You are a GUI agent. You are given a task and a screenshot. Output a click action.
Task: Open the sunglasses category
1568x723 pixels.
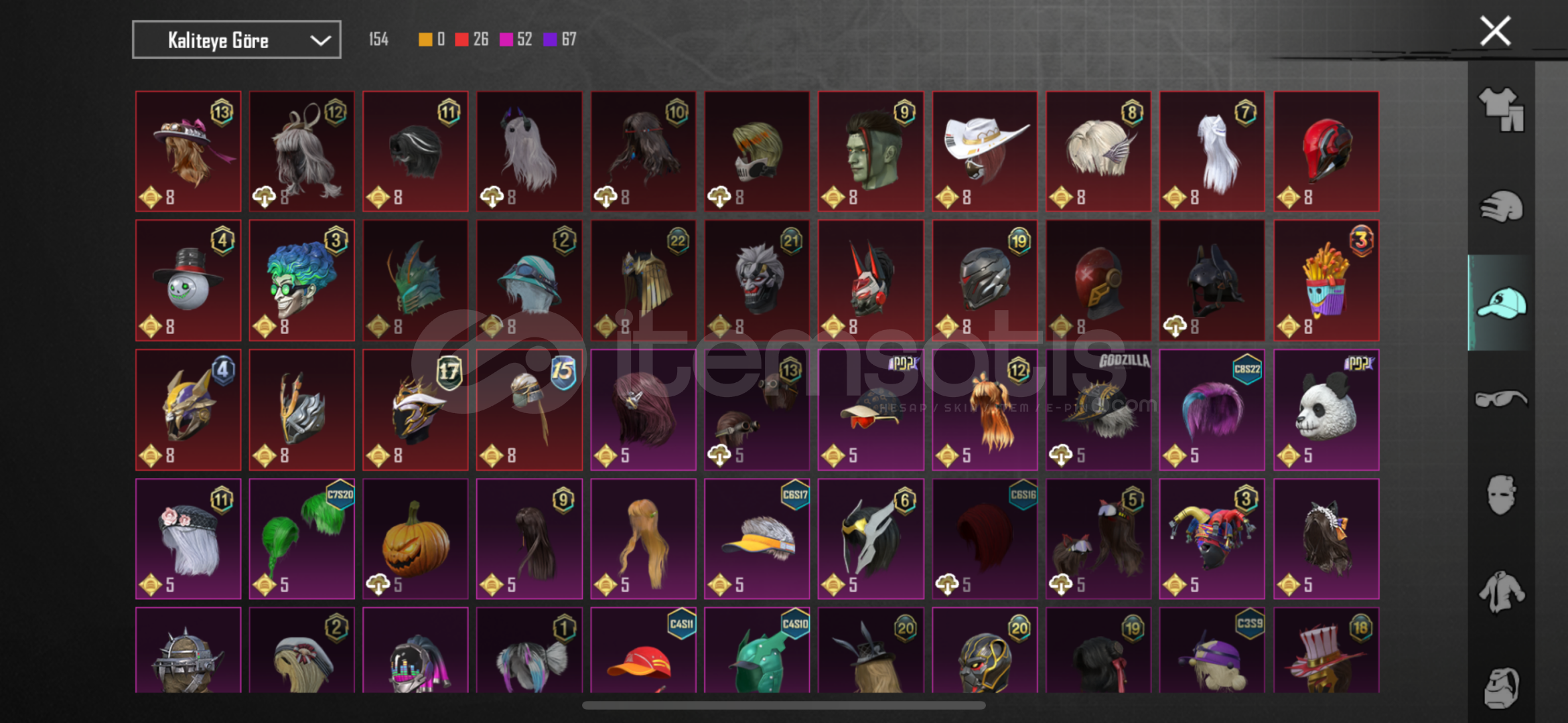(1501, 399)
